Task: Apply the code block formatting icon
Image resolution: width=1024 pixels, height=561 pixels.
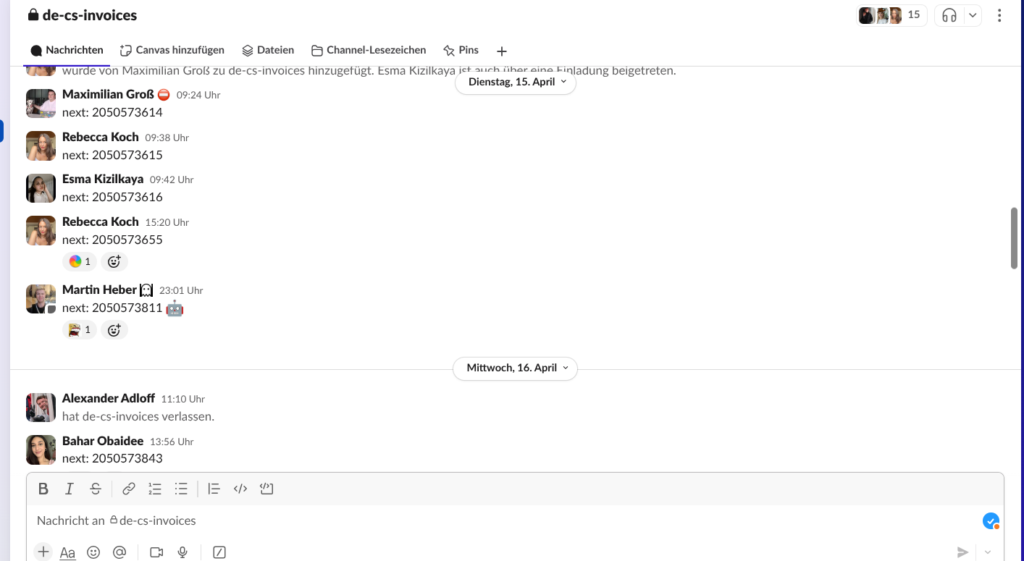Action: (x=266, y=489)
